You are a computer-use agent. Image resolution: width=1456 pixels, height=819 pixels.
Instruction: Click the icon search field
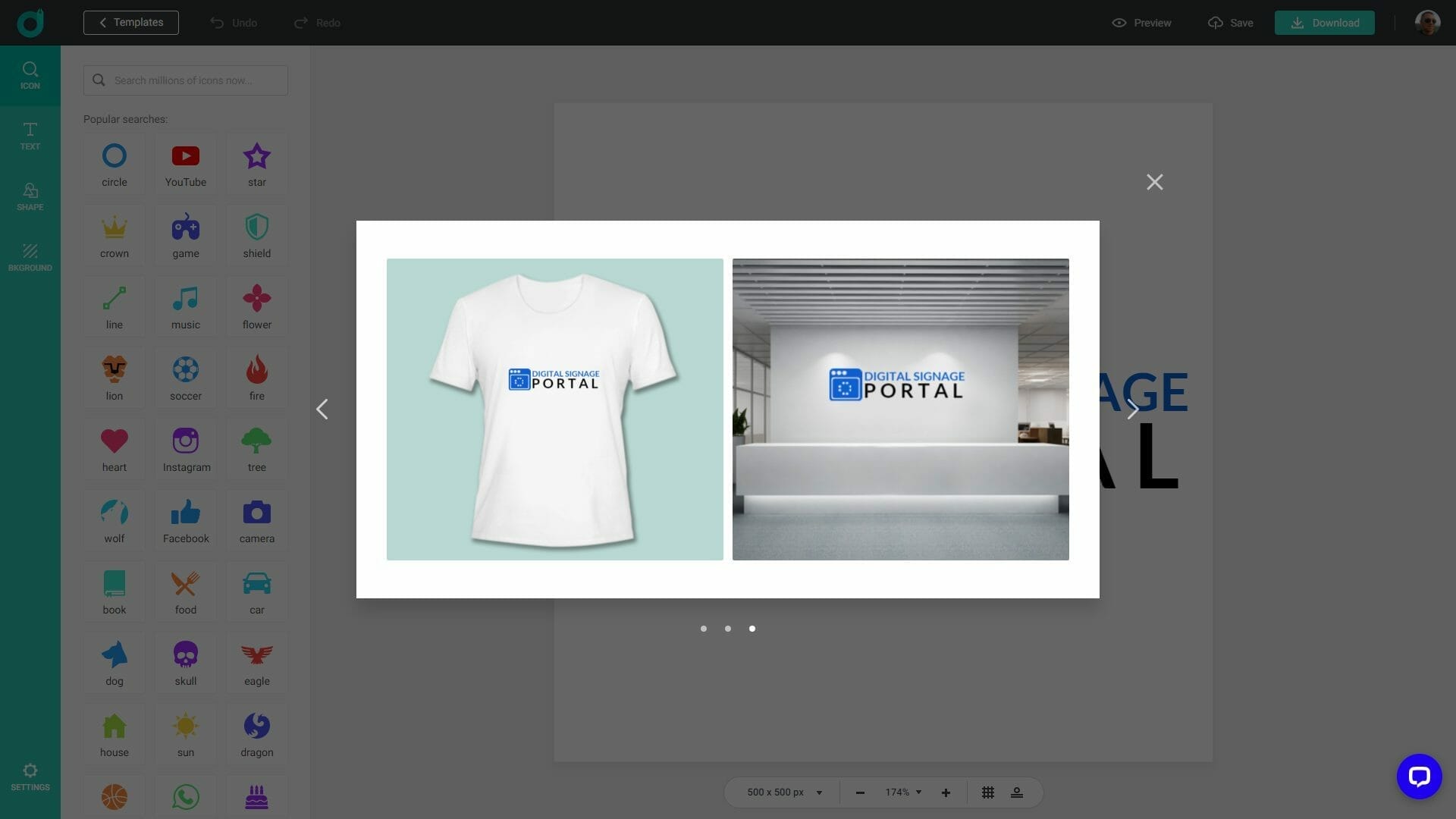coord(185,80)
